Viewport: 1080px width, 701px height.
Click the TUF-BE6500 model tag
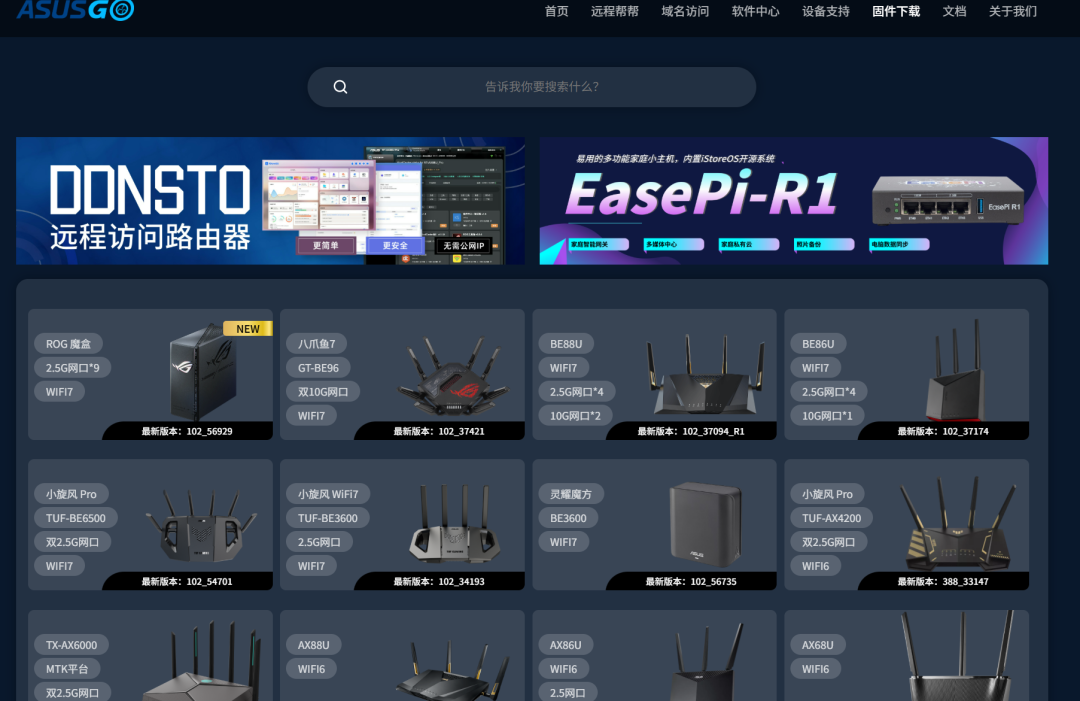(76, 518)
